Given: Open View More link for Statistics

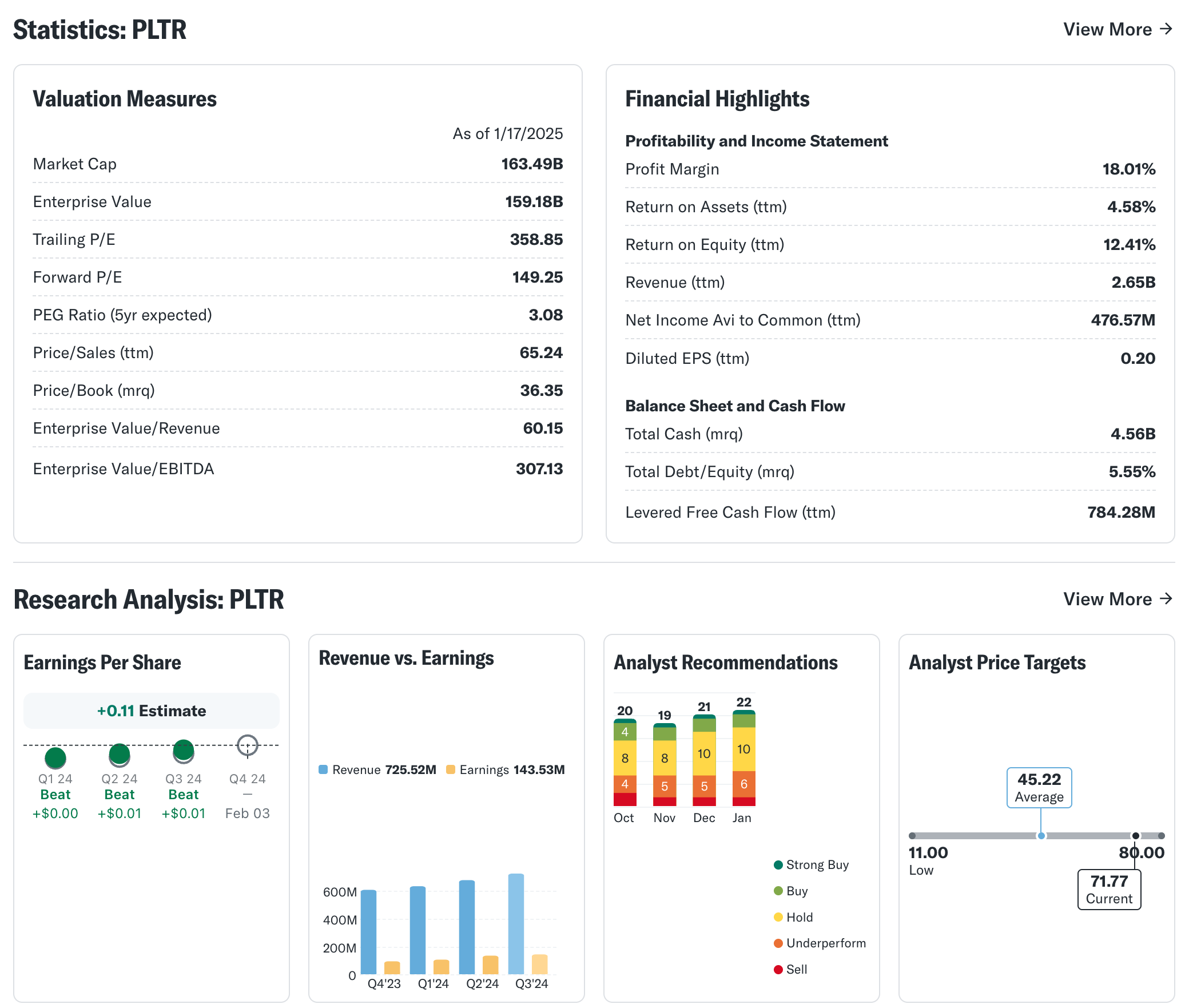Looking at the screenshot, I should pyautogui.click(x=1107, y=29).
